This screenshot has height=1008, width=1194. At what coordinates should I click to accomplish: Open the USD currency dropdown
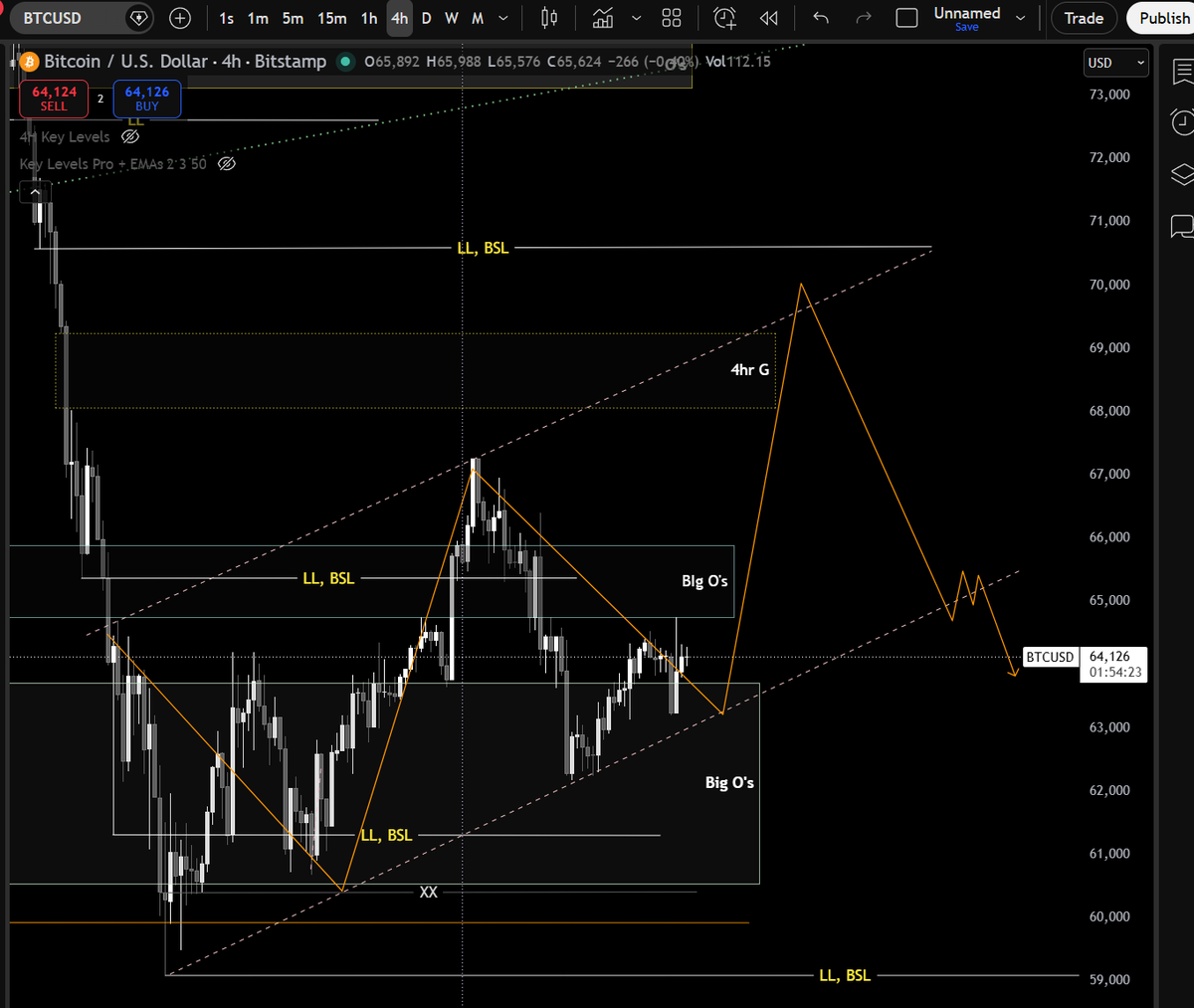click(1115, 63)
